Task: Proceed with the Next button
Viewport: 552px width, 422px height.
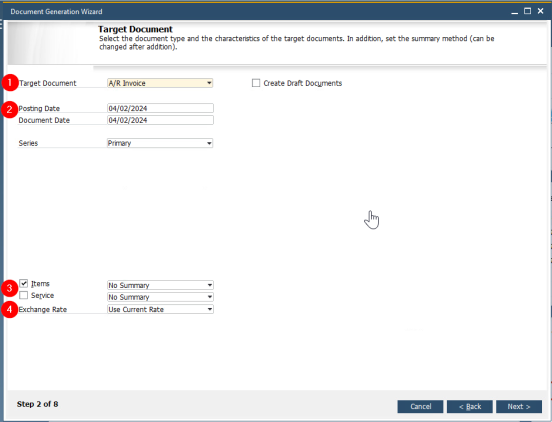Action: coord(519,407)
